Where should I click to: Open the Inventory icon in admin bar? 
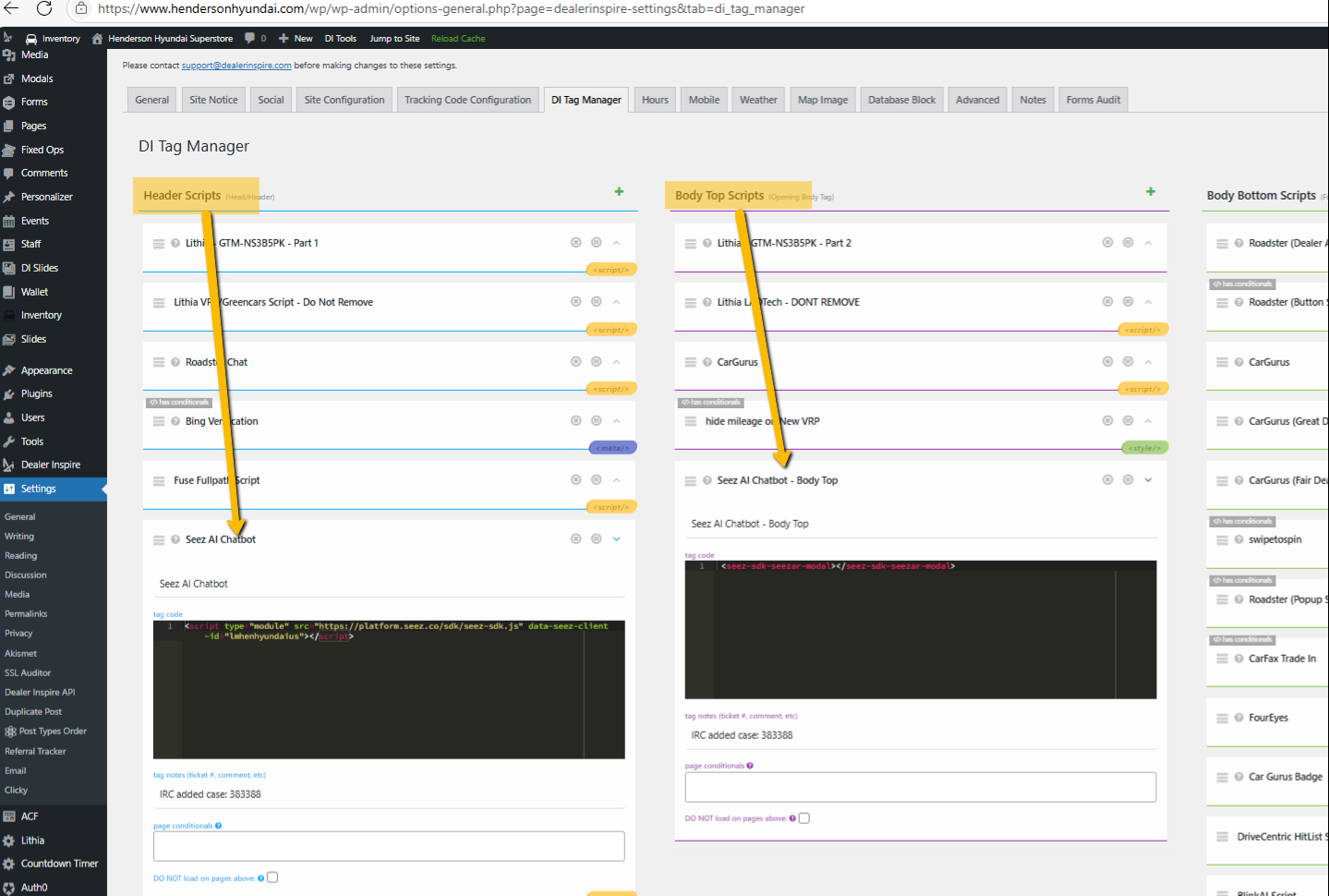point(31,39)
